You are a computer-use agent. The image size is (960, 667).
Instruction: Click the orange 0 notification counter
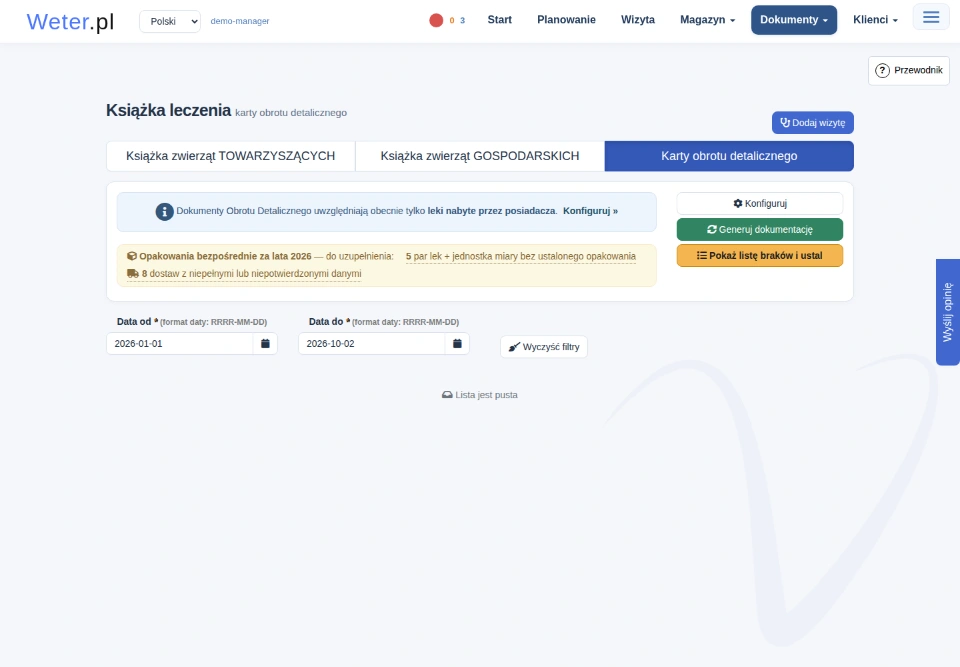click(x=452, y=20)
